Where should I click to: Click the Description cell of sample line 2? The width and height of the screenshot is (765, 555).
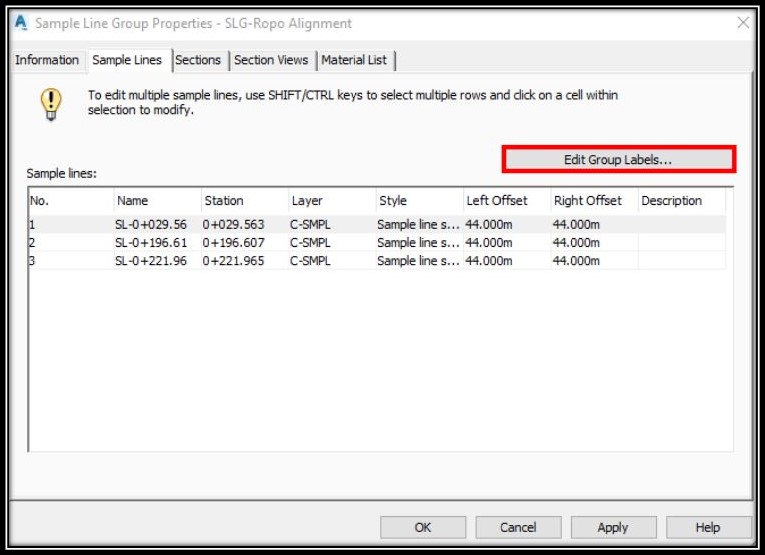click(x=682, y=242)
